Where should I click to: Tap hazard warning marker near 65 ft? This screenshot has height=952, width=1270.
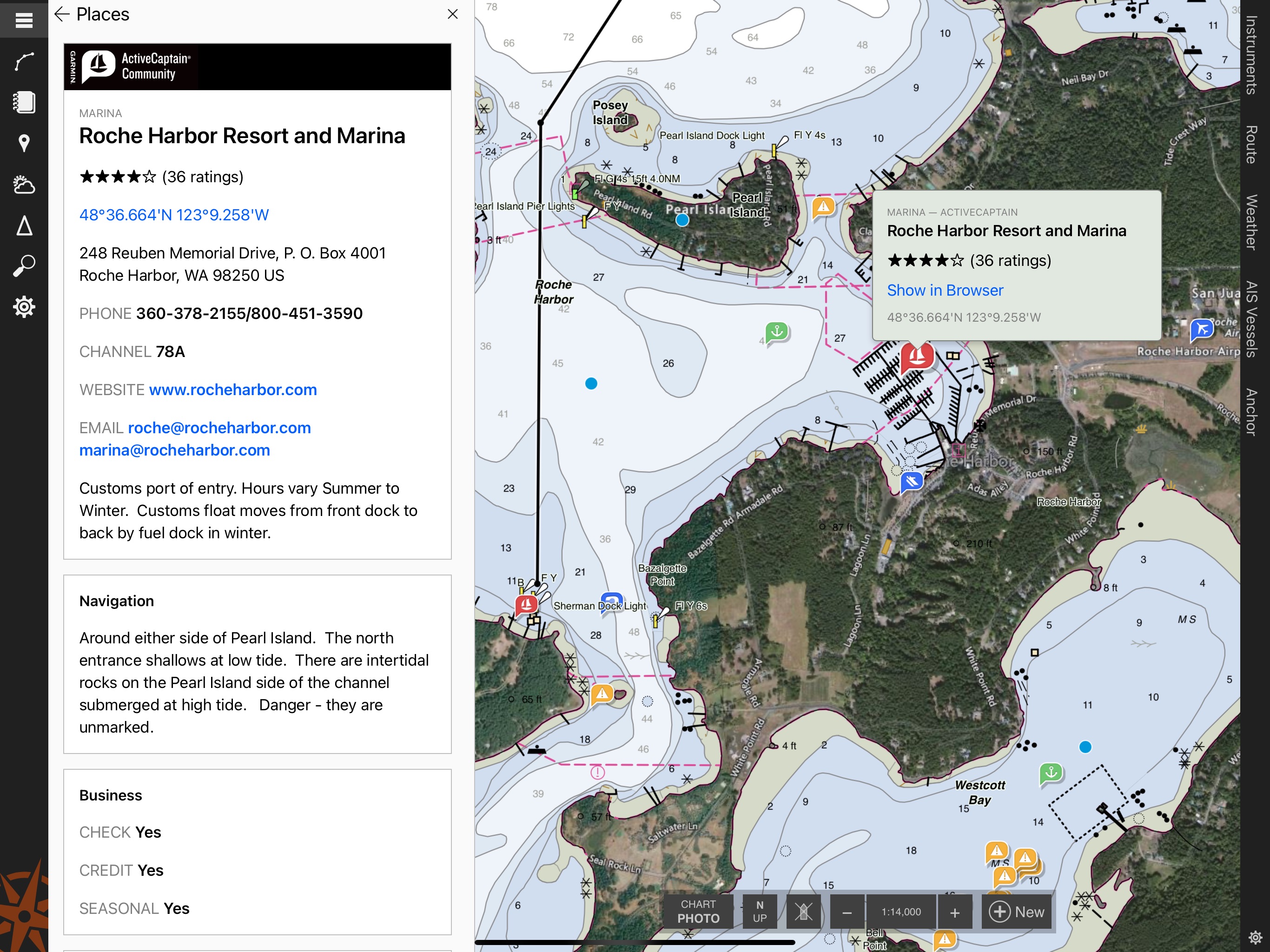[x=602, y=694]
